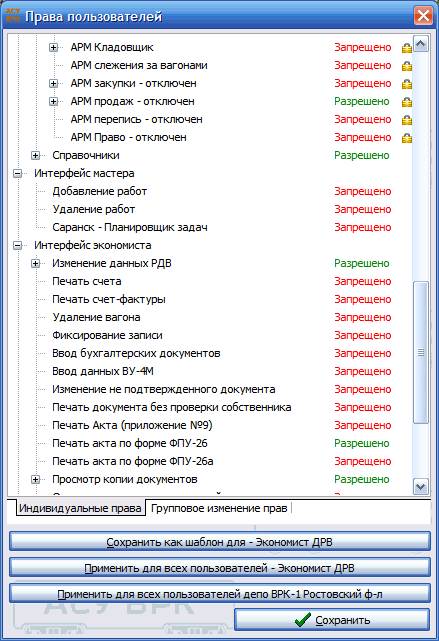The height and width of the screenshot is (641, 439).
Task: Select the Индивидуальные права tab
Action: point(80,508)
